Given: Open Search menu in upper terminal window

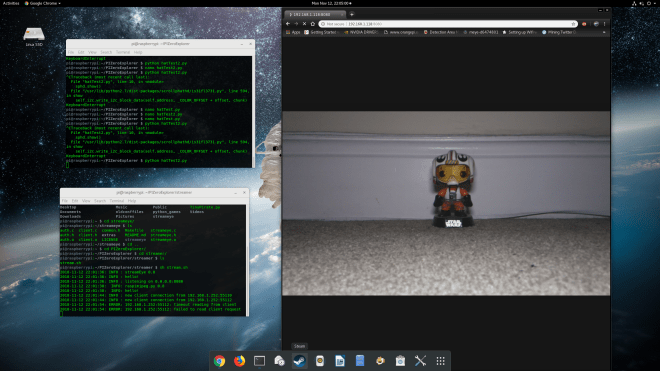Looking at the screenshot, I should pyautogui.click(x=106, y=52).
